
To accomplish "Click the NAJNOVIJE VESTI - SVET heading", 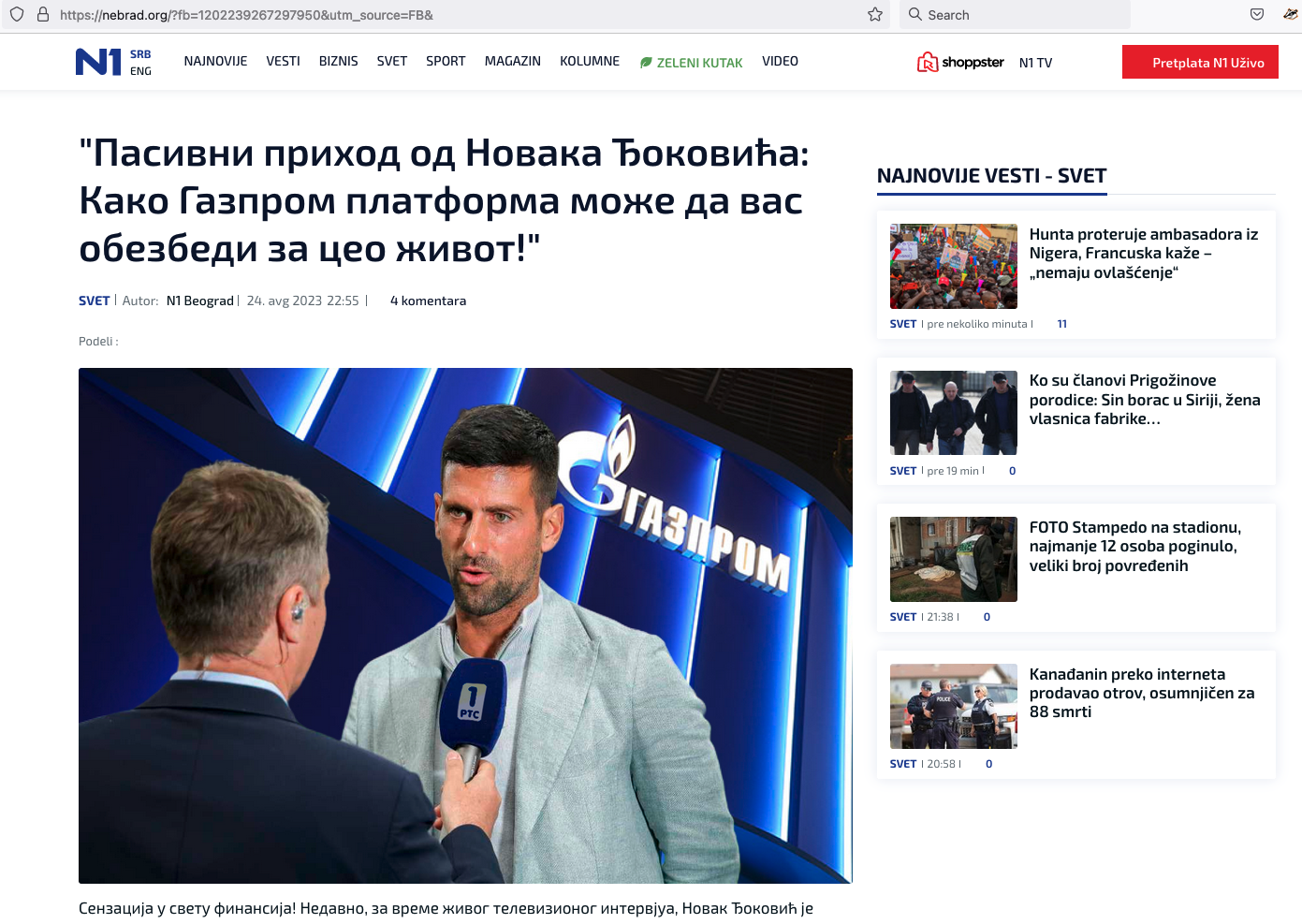I will [991, 176].
